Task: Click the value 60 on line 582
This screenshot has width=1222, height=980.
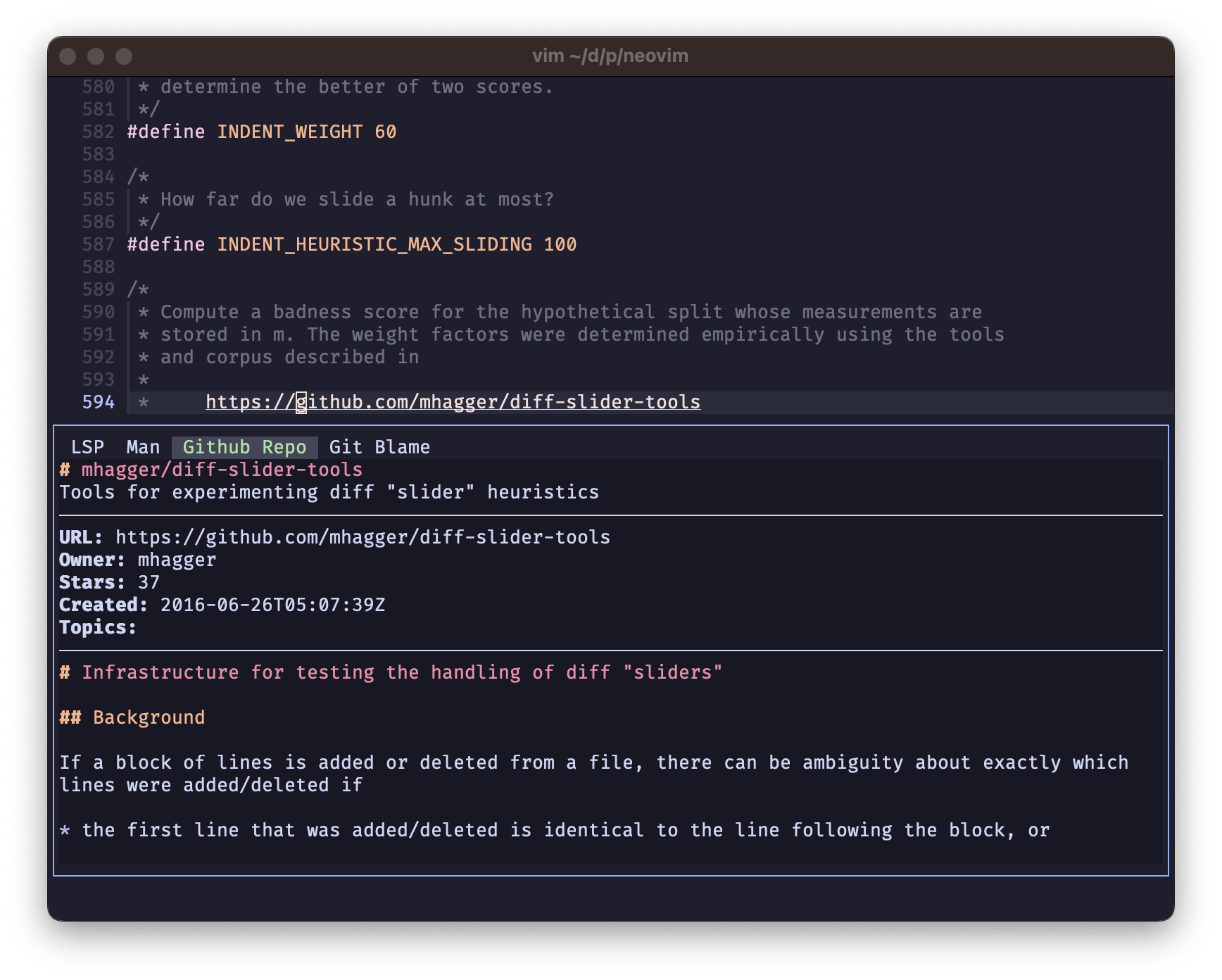Action: pos(385,132)
